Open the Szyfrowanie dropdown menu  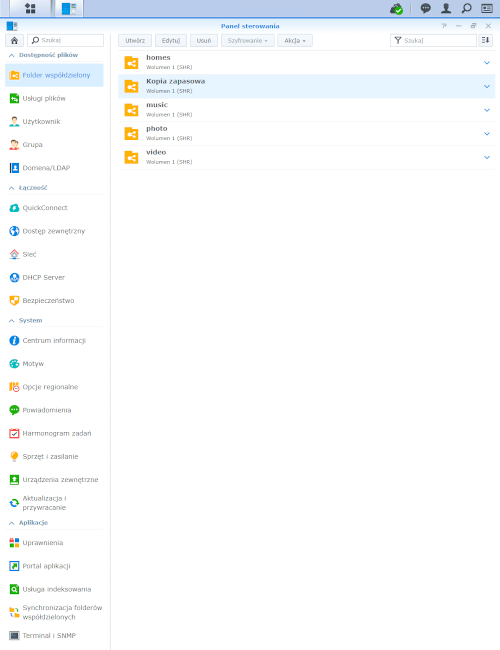click(x=248, y=41)
